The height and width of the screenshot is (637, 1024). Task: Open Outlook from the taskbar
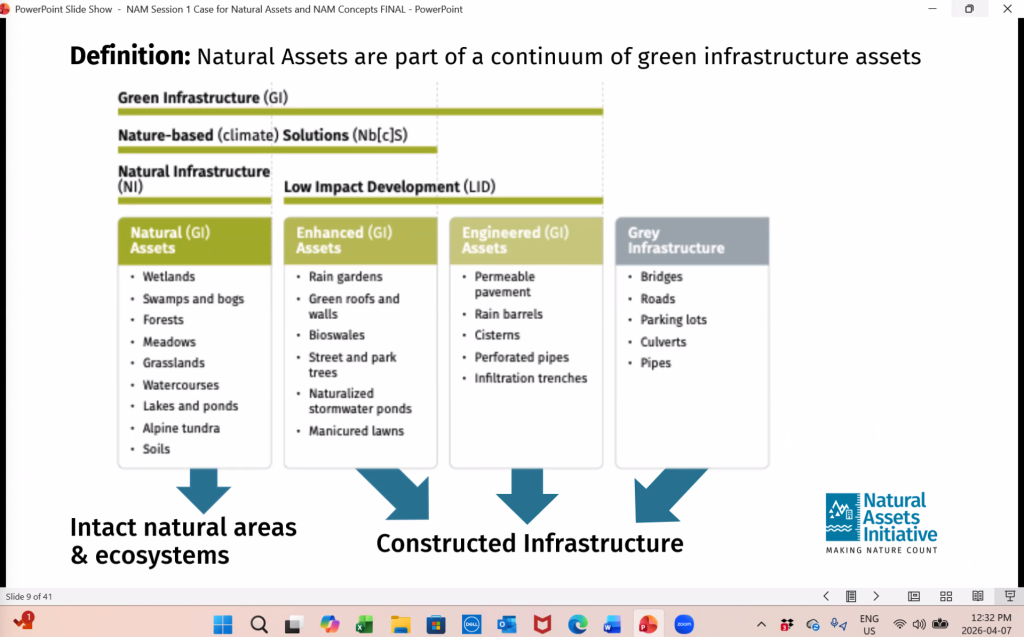pyautogui.click(x=506, y=624)
